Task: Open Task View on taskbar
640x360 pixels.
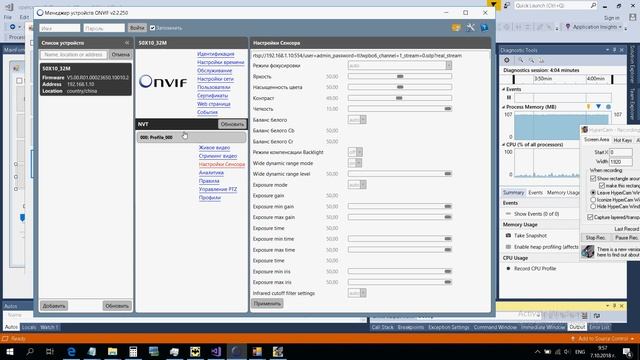Action: pos(50,351)
